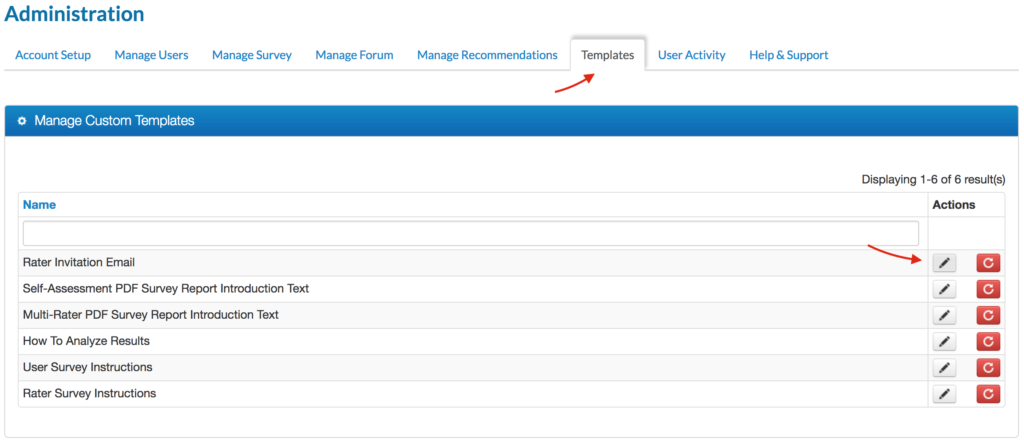The height and width of the screenshot is (443, 1024).
Task: Open the Account Setup tab
Action: click(x=53, y=55)
